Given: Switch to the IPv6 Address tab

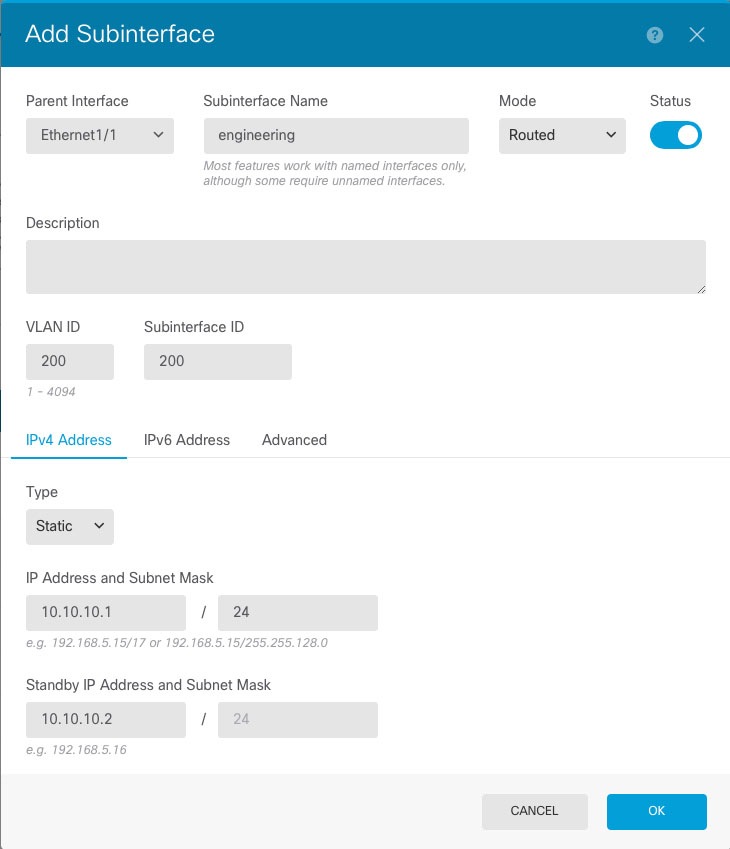Looking at the screenshot, I should [186, 440].
